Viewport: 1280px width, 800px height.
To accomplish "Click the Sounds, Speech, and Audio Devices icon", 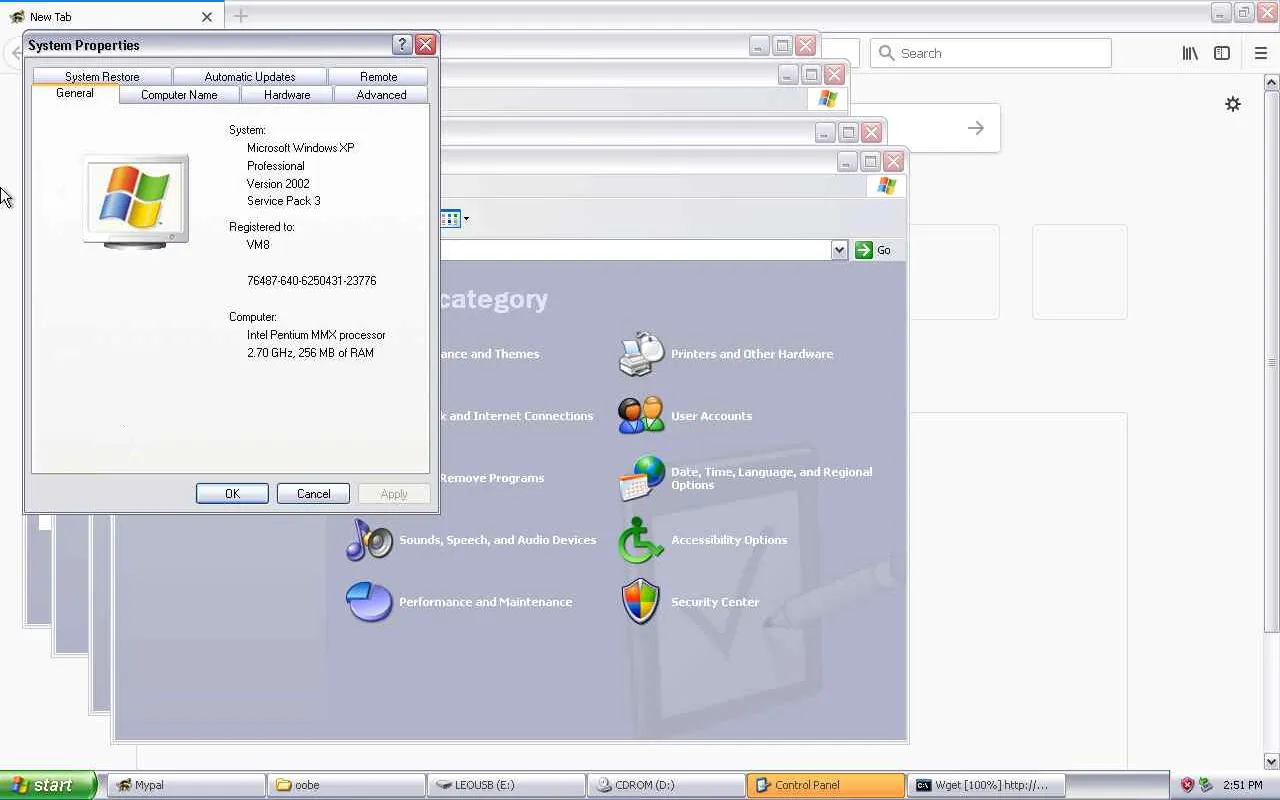I will 369,540.
